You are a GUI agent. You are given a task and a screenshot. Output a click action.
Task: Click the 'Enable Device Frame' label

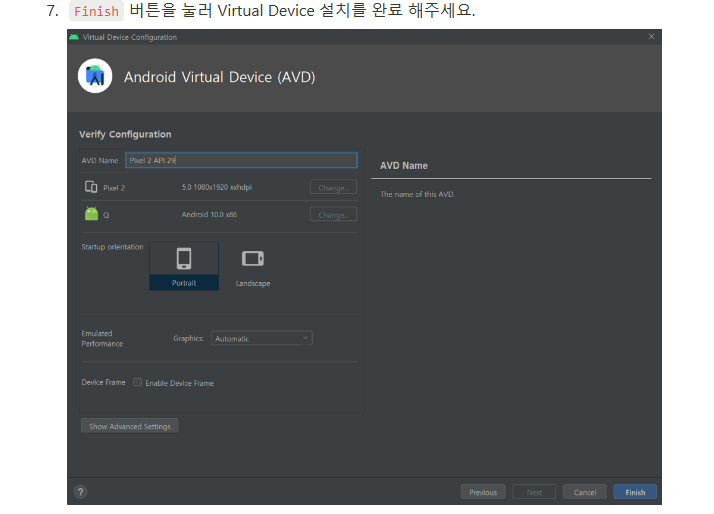(x=179, y=383)
